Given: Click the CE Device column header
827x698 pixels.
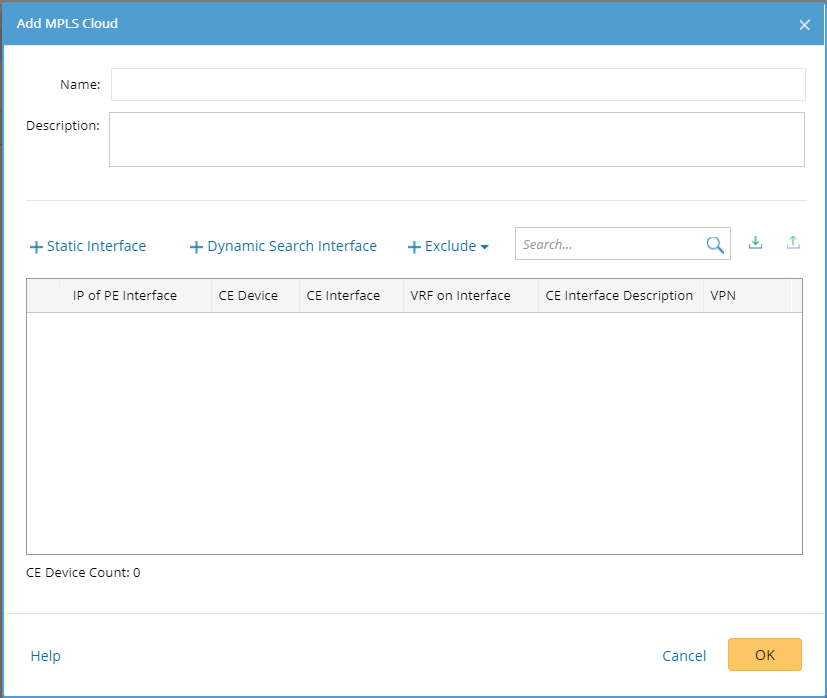Looking at the screenshot, I should [x=248, y=296].
